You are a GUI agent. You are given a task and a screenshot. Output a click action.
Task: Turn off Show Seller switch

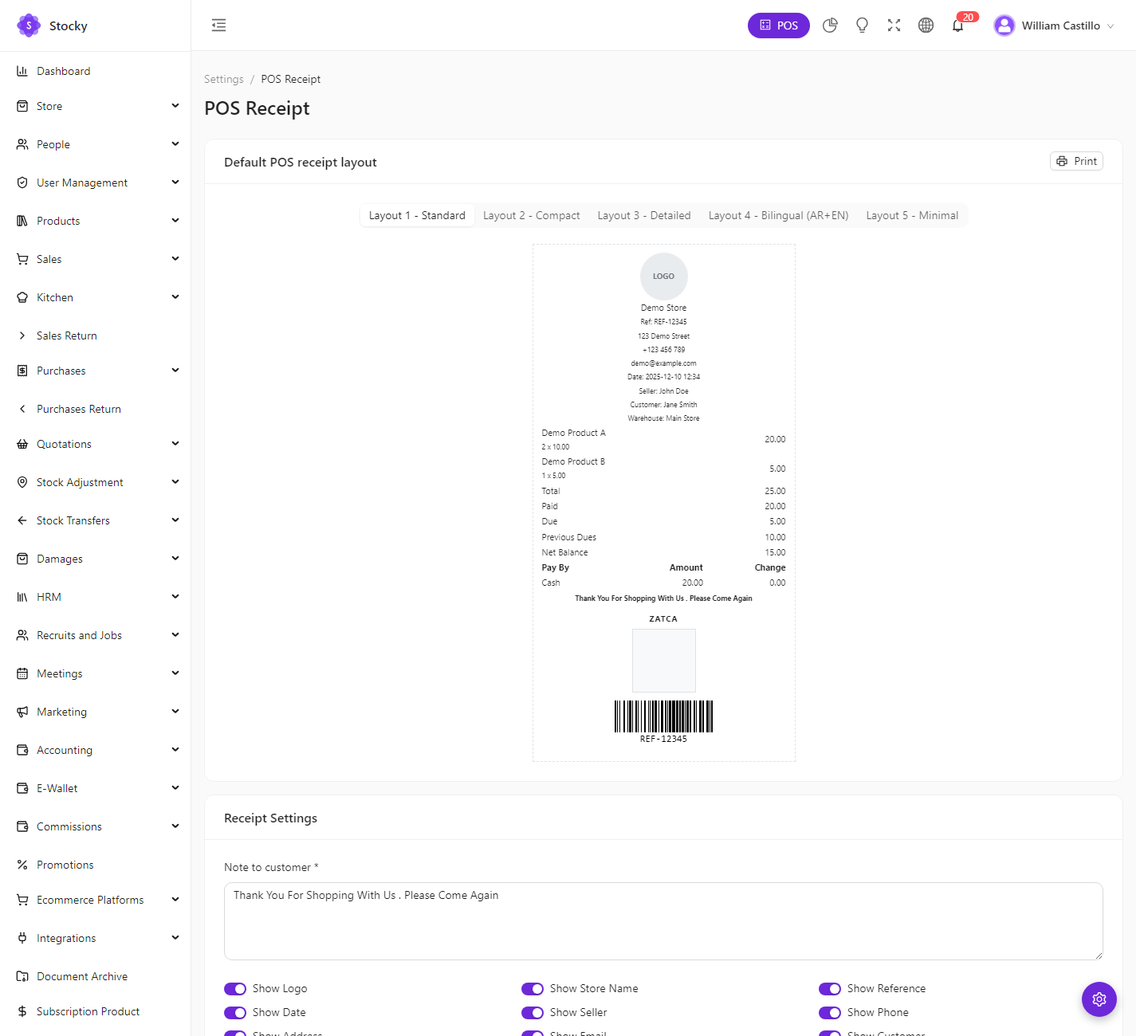533,1013
